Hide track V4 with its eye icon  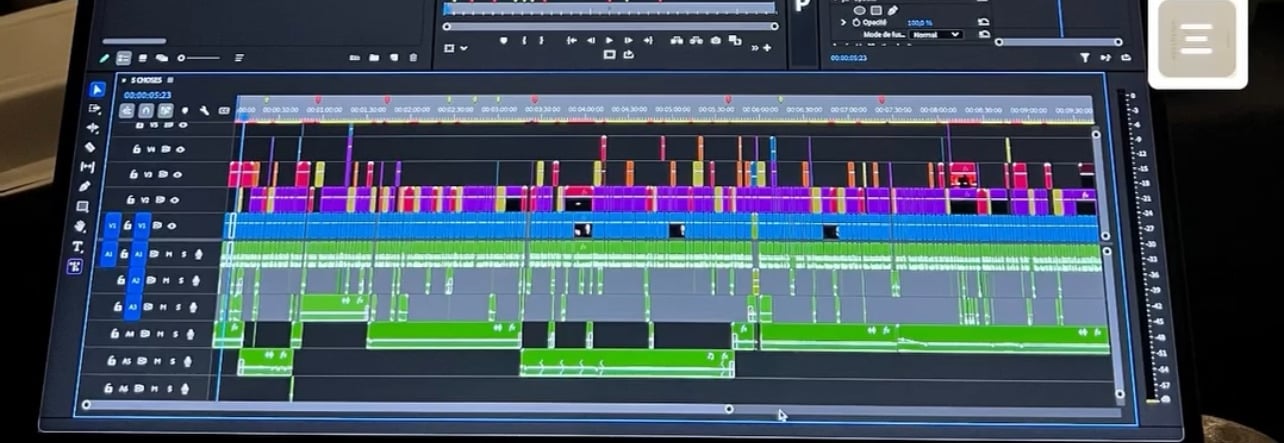[x=180, y=149]
